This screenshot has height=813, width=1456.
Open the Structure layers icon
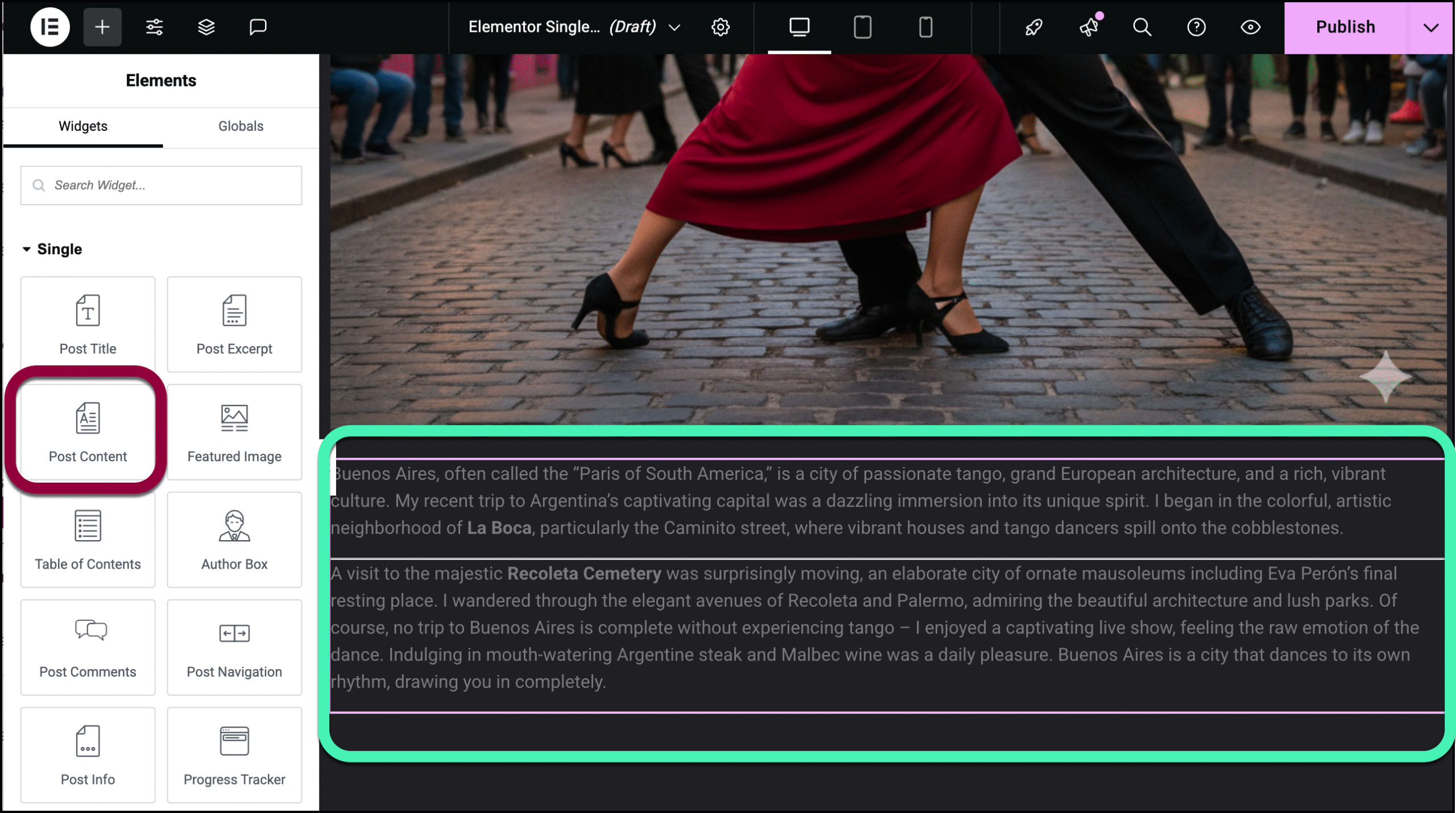(206, 27)
